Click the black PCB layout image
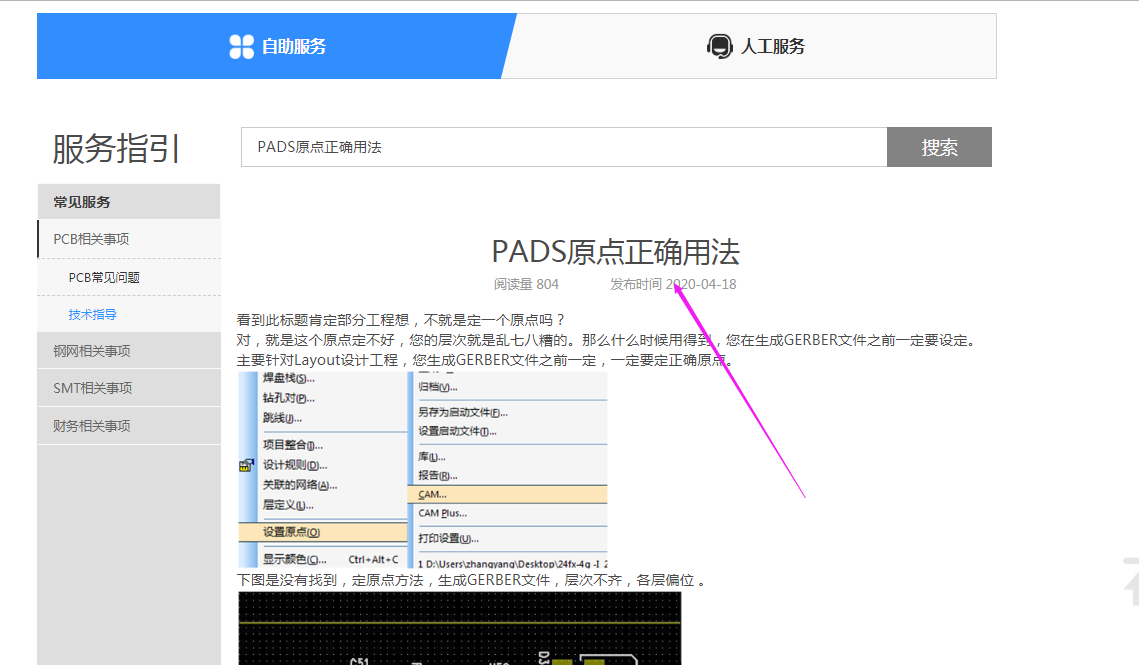The height and width of the screenshot is (665, 1139). coord(459,628)
